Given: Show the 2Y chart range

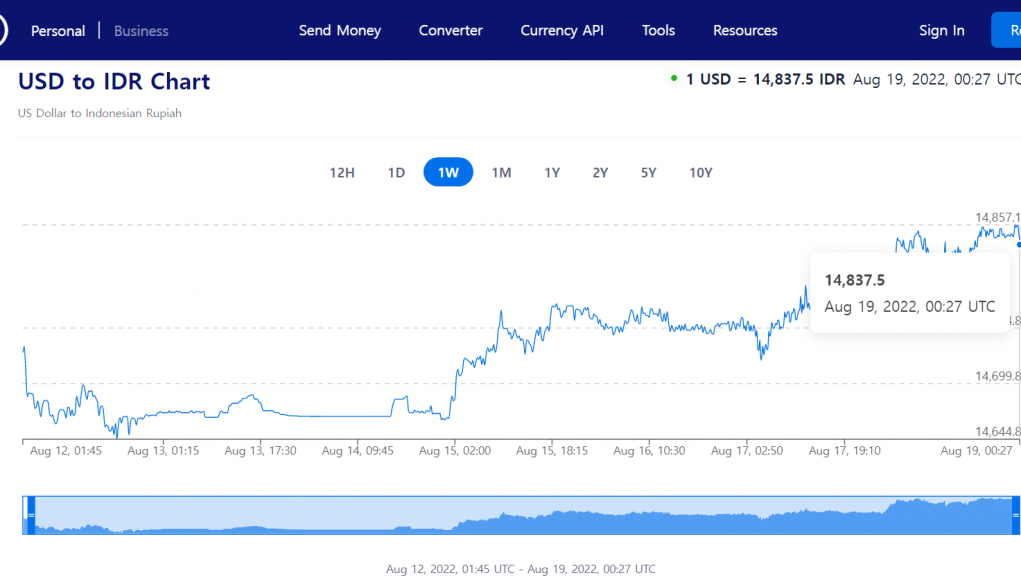Looking at the screenshot, I should point(600,172).
